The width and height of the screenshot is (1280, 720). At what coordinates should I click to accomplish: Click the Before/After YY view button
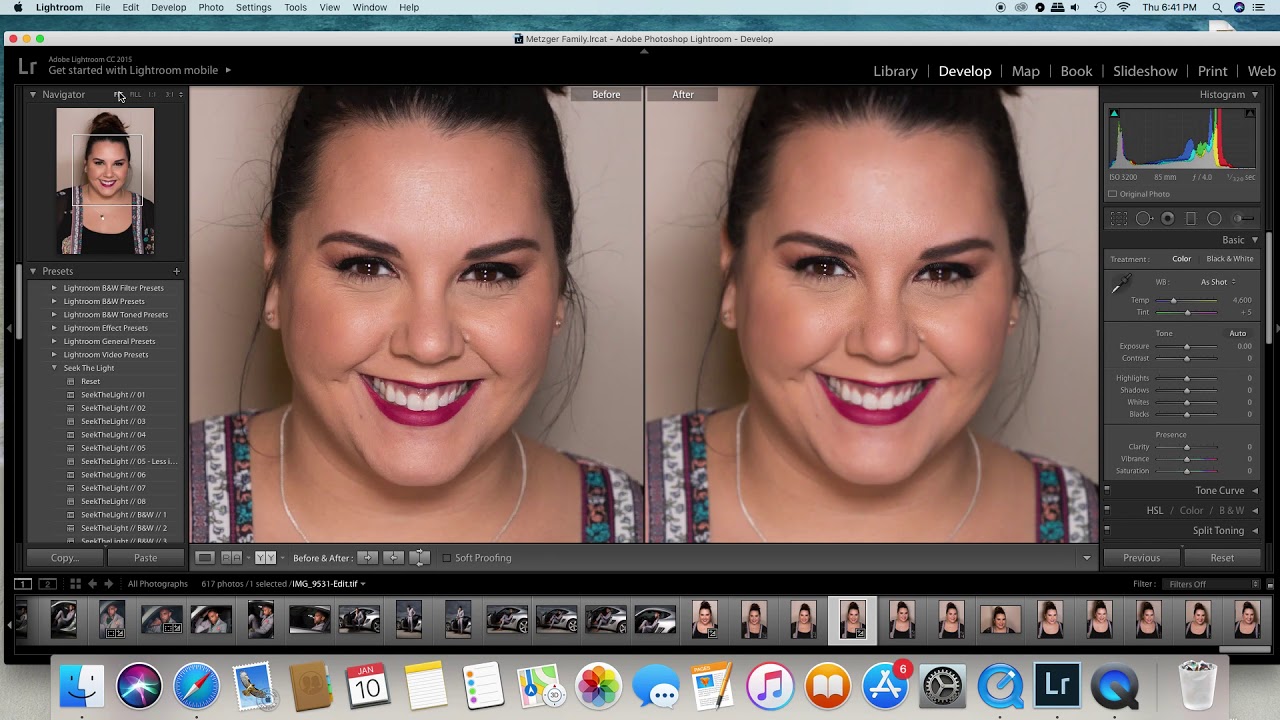coord(265,558)
